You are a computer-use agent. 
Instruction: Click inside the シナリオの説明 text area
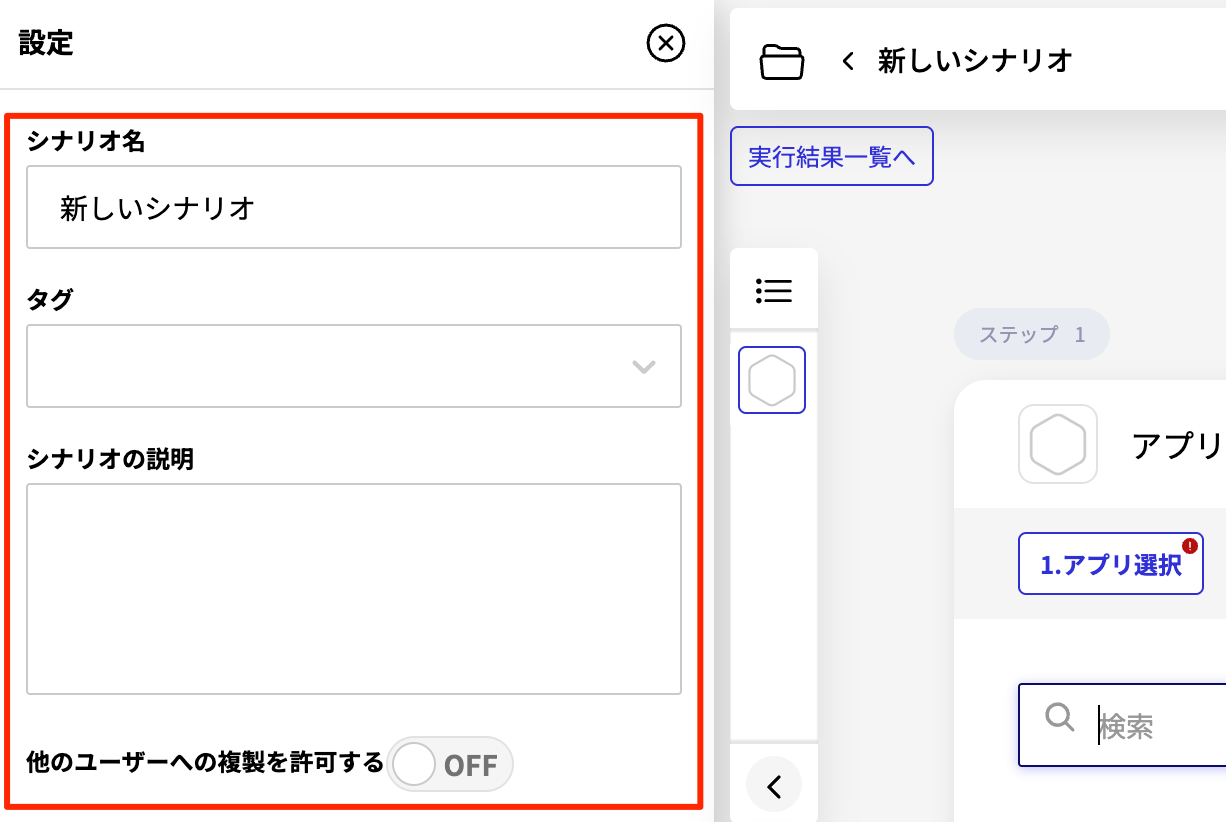(353, 588)
